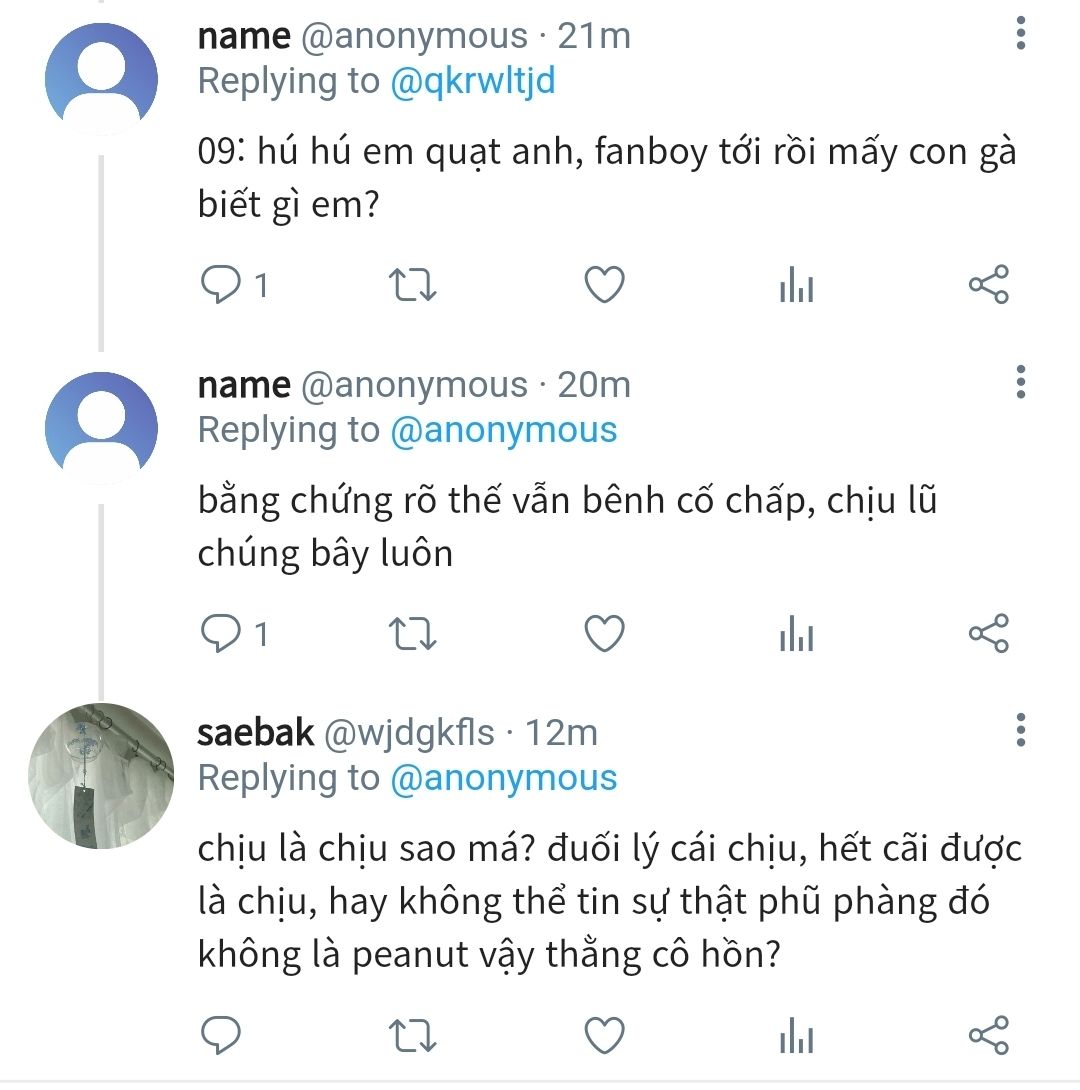This screenshot has height=1090, width=1080.
Task: Open more options for saebak's tweet
Action: pos(1020,730)
